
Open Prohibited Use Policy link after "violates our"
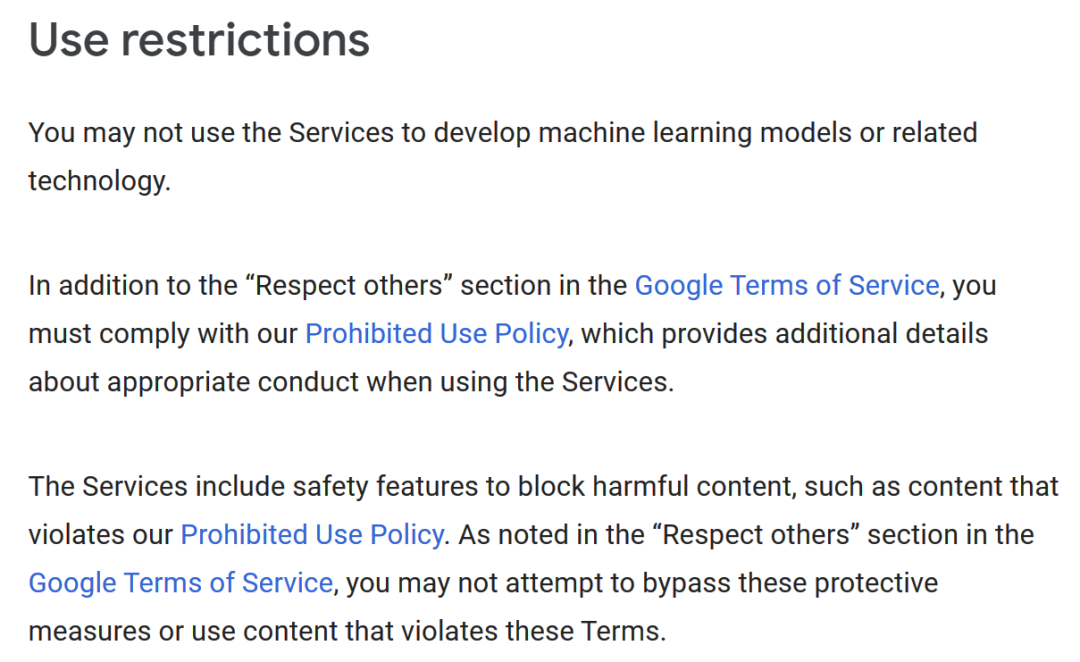click(312, 535)
